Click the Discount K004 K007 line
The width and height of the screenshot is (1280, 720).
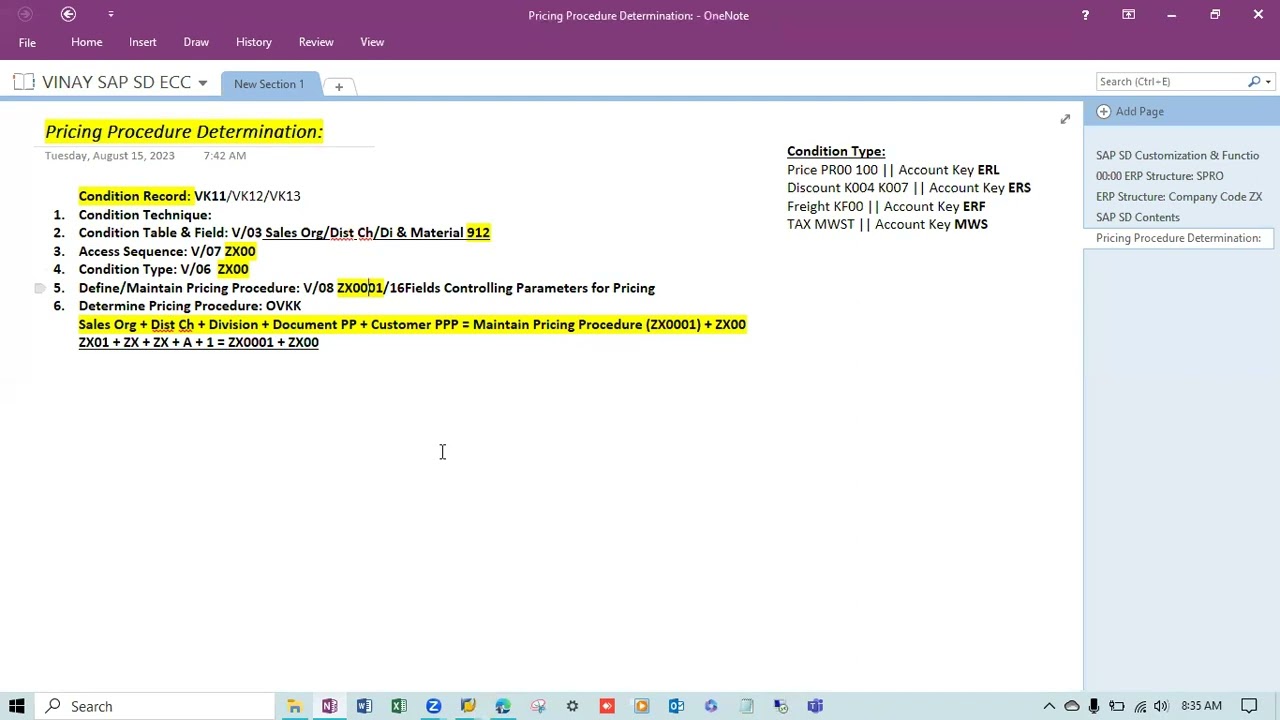pos(909,188)
